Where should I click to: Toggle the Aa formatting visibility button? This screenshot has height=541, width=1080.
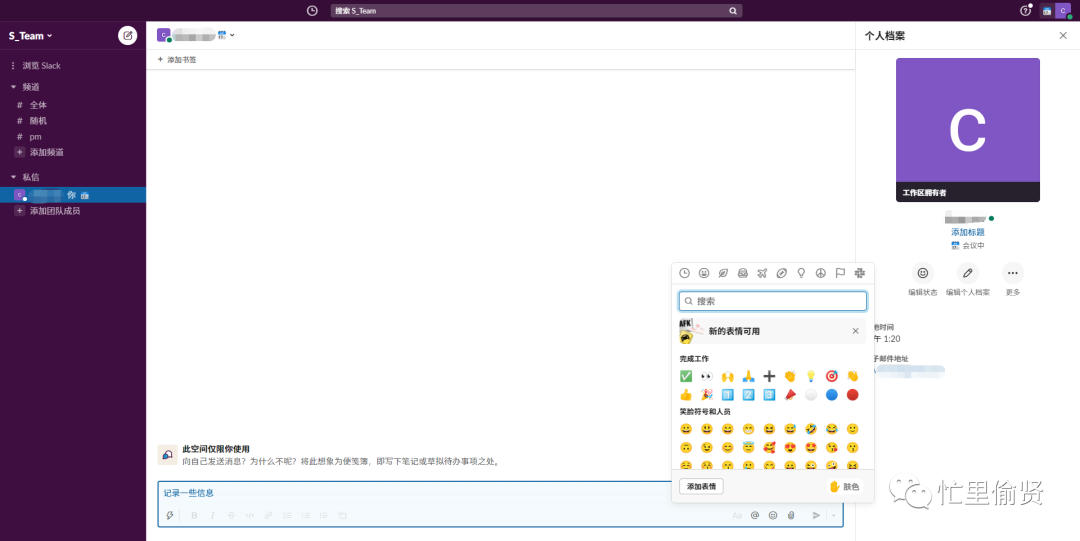737,515
